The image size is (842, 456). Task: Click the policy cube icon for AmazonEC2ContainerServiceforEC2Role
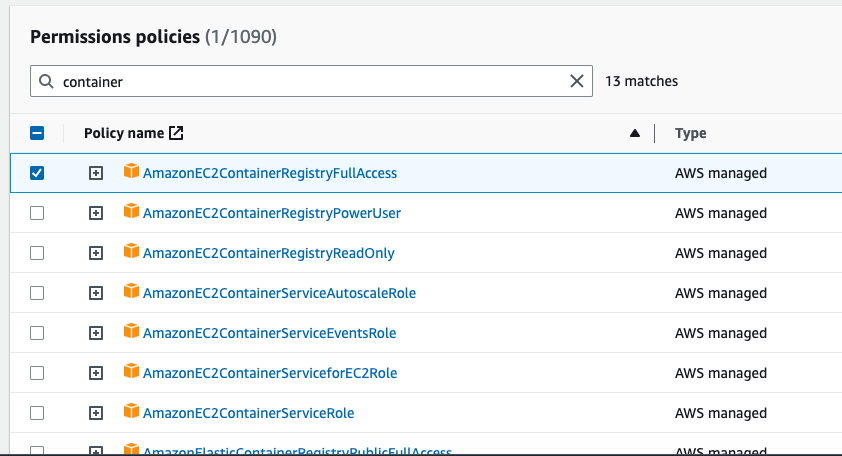coord(131,371)
